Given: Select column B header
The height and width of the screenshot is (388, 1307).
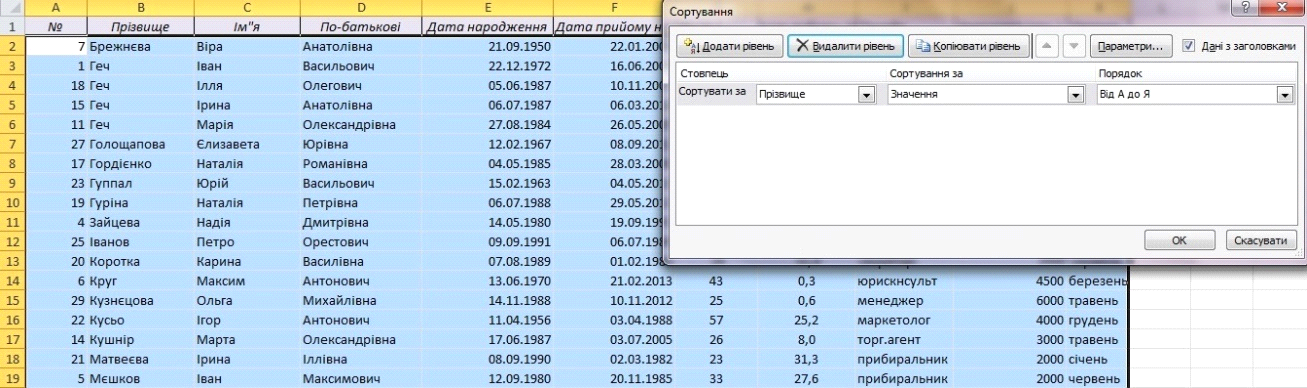Looking at the screenshot, I should tap(139, 7).
